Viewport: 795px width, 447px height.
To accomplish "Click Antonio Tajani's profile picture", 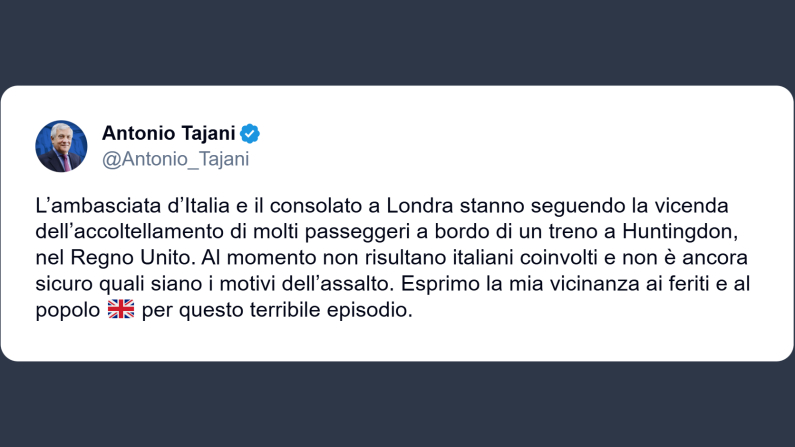I will coord(61,146).
